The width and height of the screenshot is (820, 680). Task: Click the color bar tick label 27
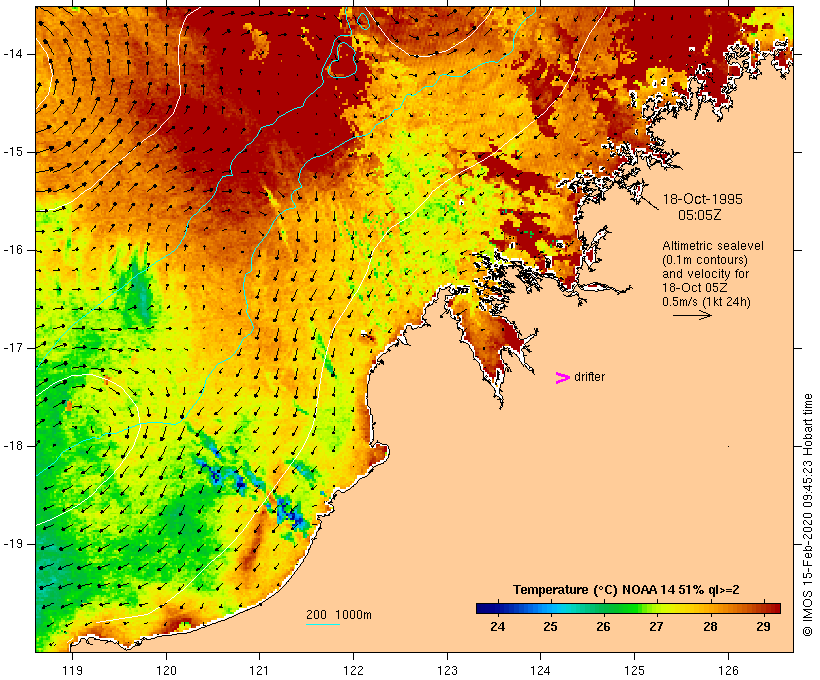(x=657, y=627)
